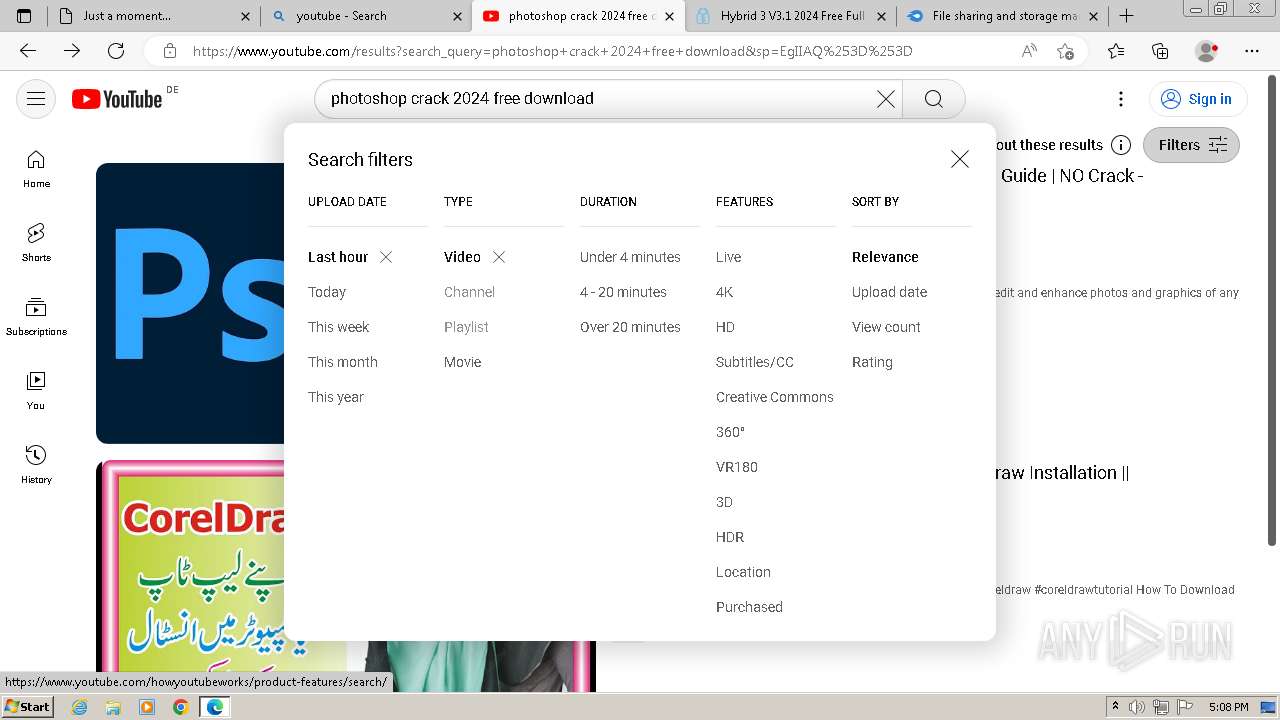Remove the Video type filter
The width and height of the screenshot is (1280, 720).
(499, 257)
